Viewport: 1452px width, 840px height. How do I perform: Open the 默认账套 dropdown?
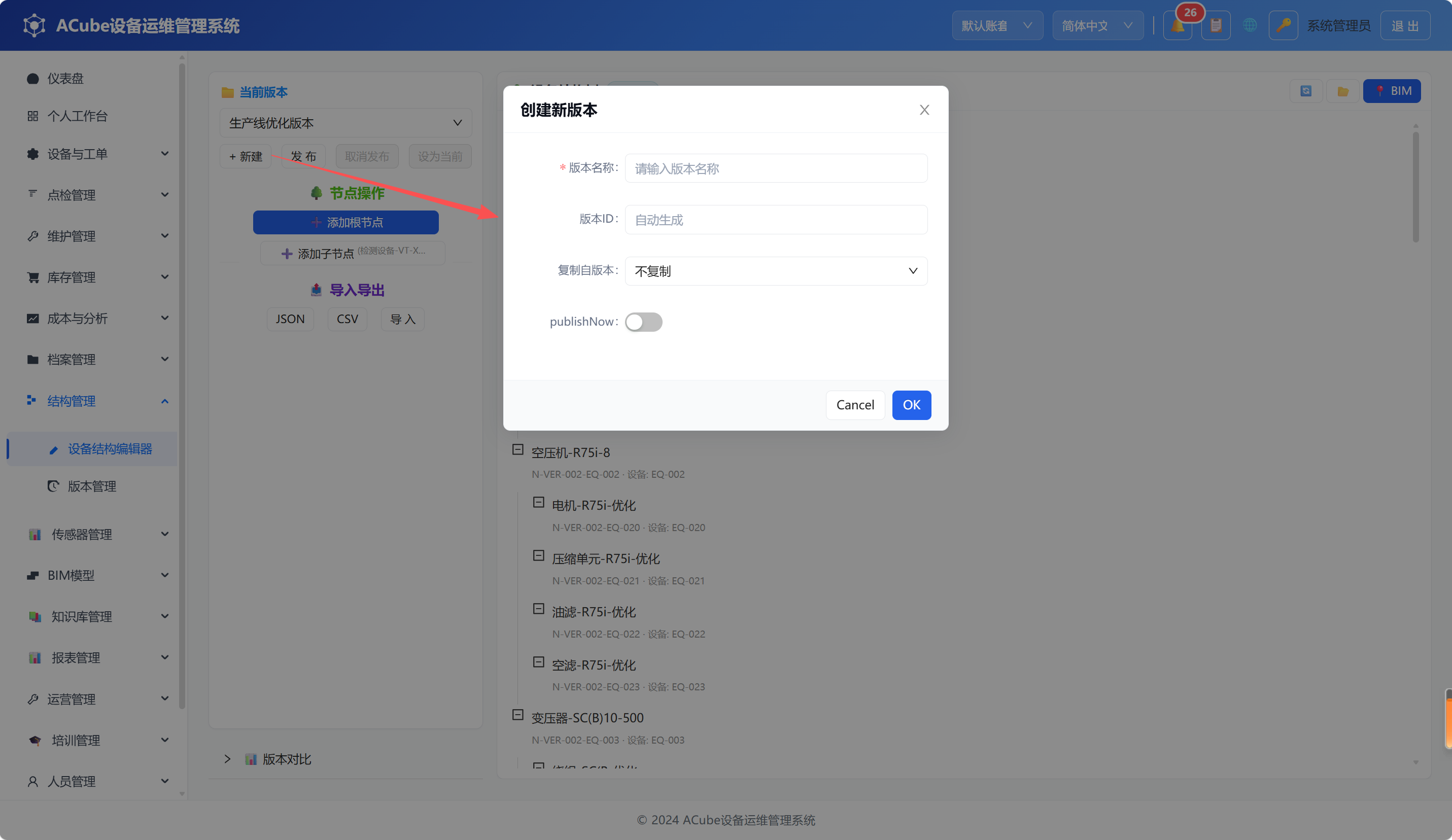point(997,26)
